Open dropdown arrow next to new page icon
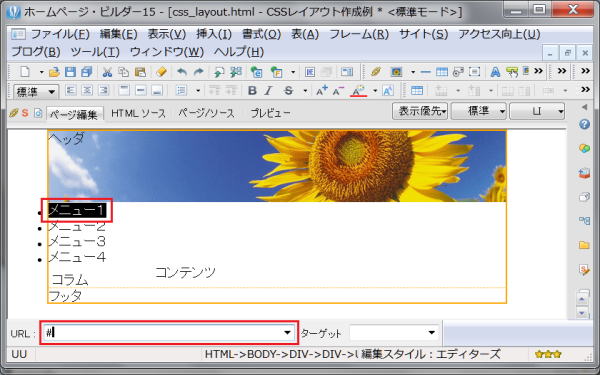 41,72
